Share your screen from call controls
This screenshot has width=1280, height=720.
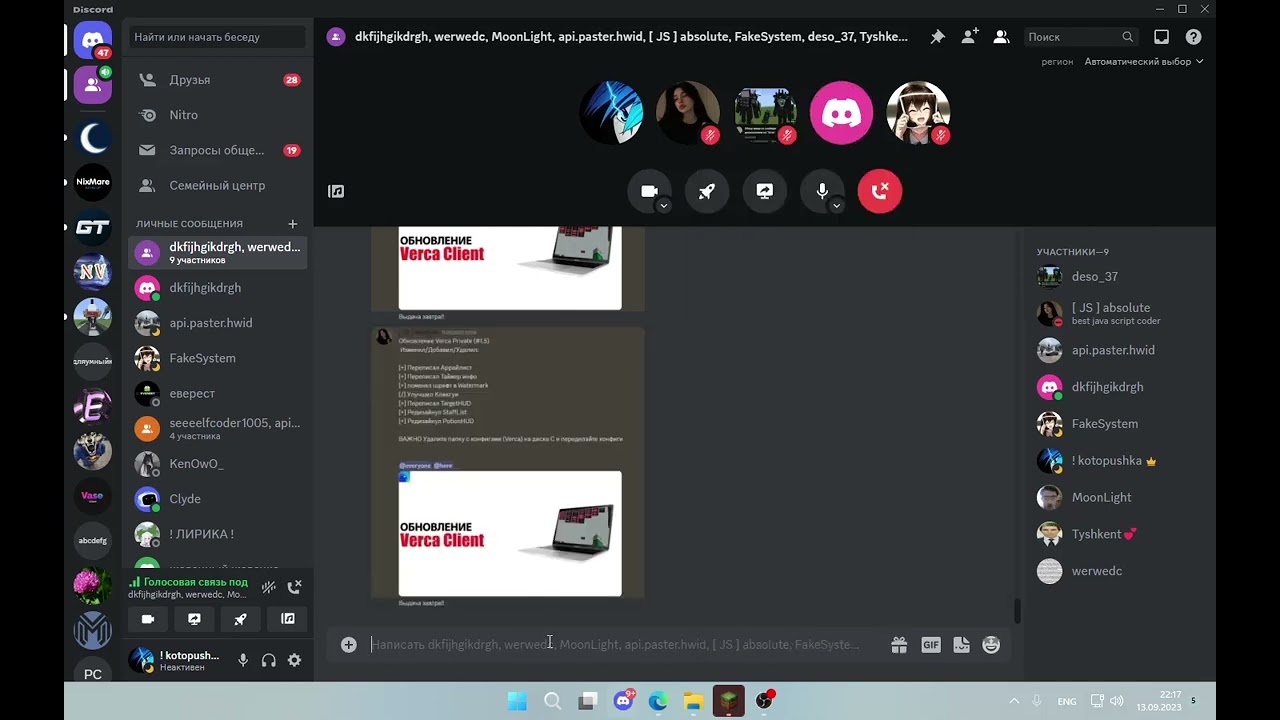click(x=765, y=191)
